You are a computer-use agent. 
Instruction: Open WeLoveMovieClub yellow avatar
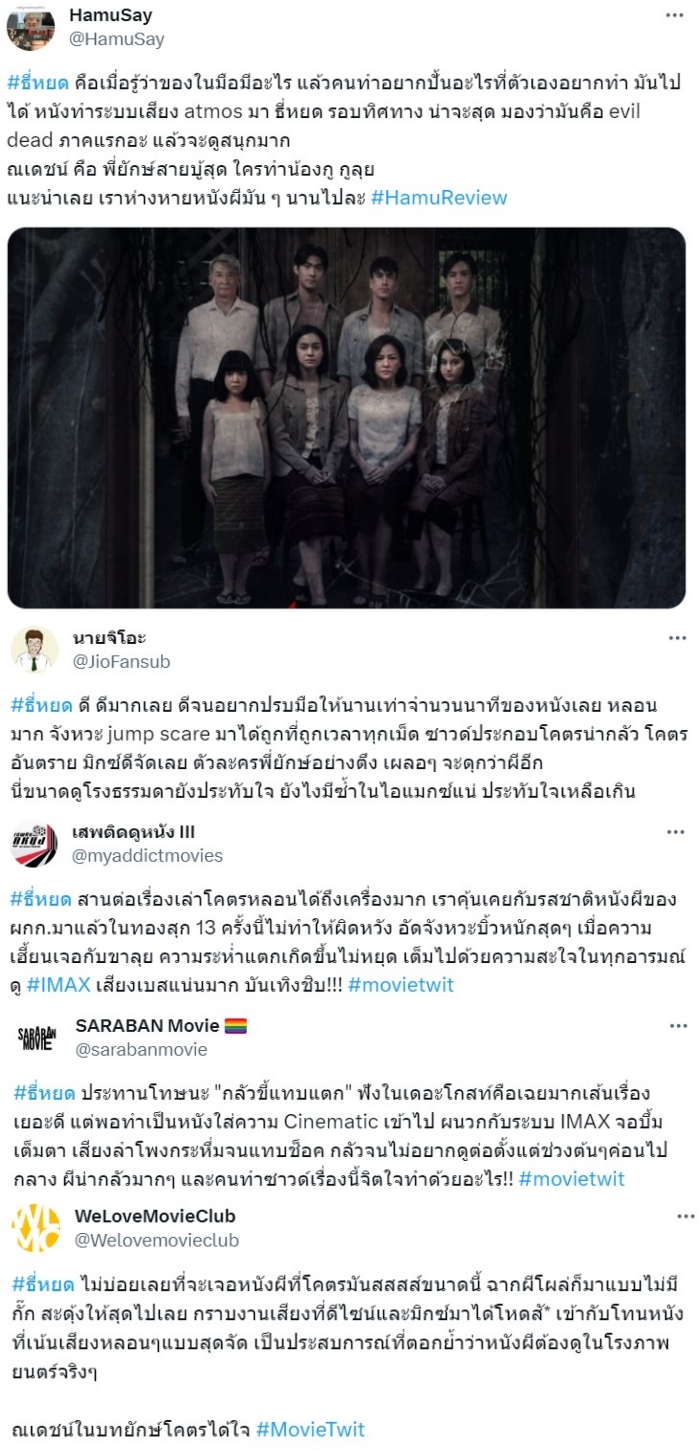[36, 1229]
